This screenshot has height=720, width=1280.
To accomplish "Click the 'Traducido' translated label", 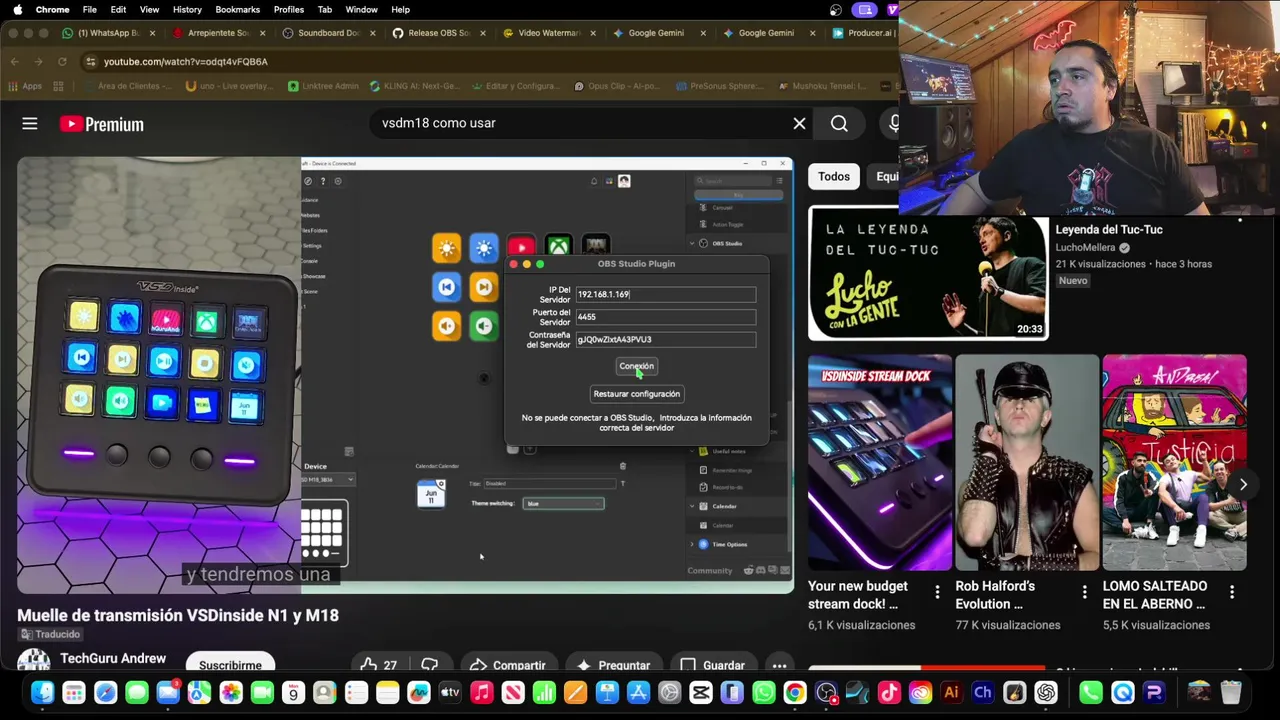I will pyautogui.click(x=50, y=634).
